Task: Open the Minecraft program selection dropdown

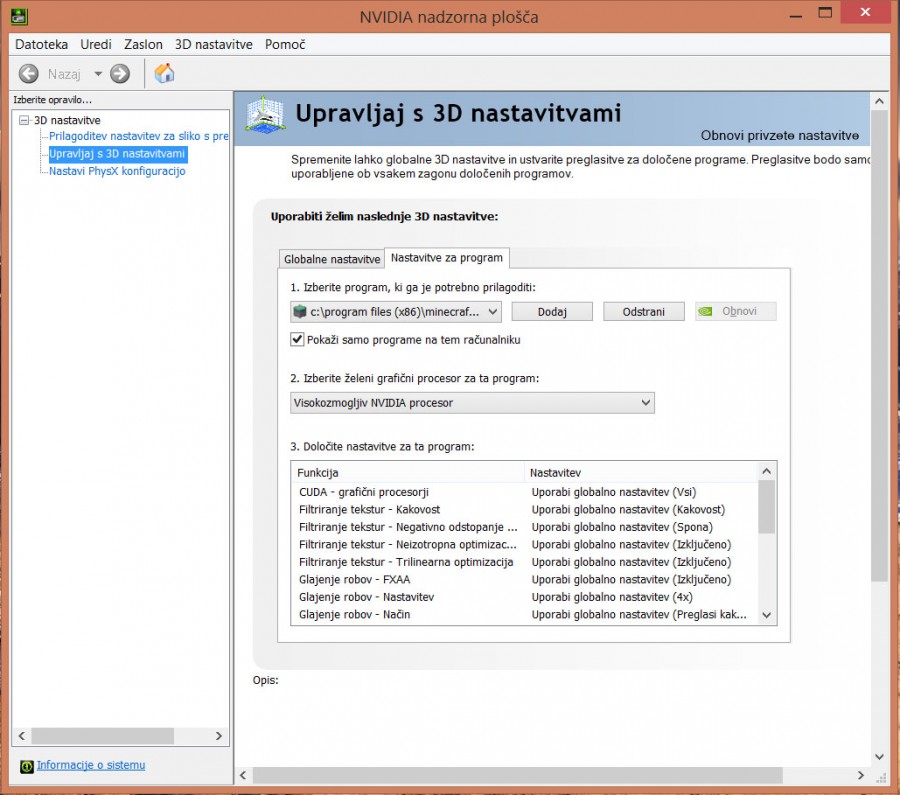Action: click(492, 311)
